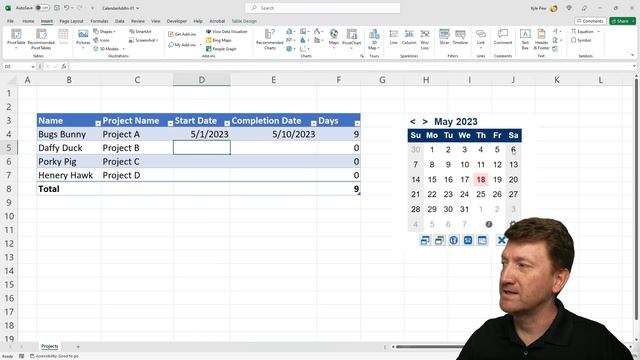
Task: Open Get Add-ins store
Action: point(182,34)
